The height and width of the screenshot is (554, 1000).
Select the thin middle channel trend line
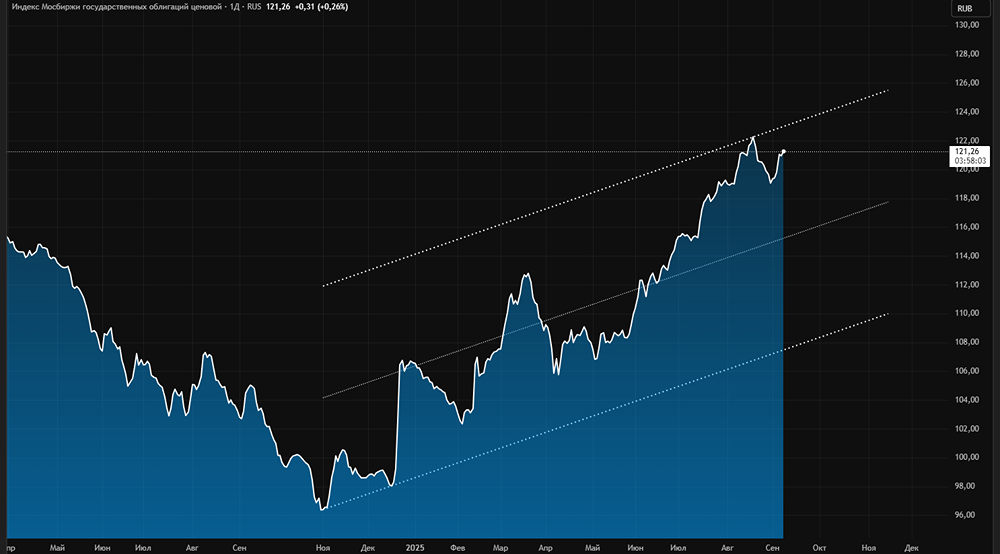pyautogui.click(x=606, y=300)
